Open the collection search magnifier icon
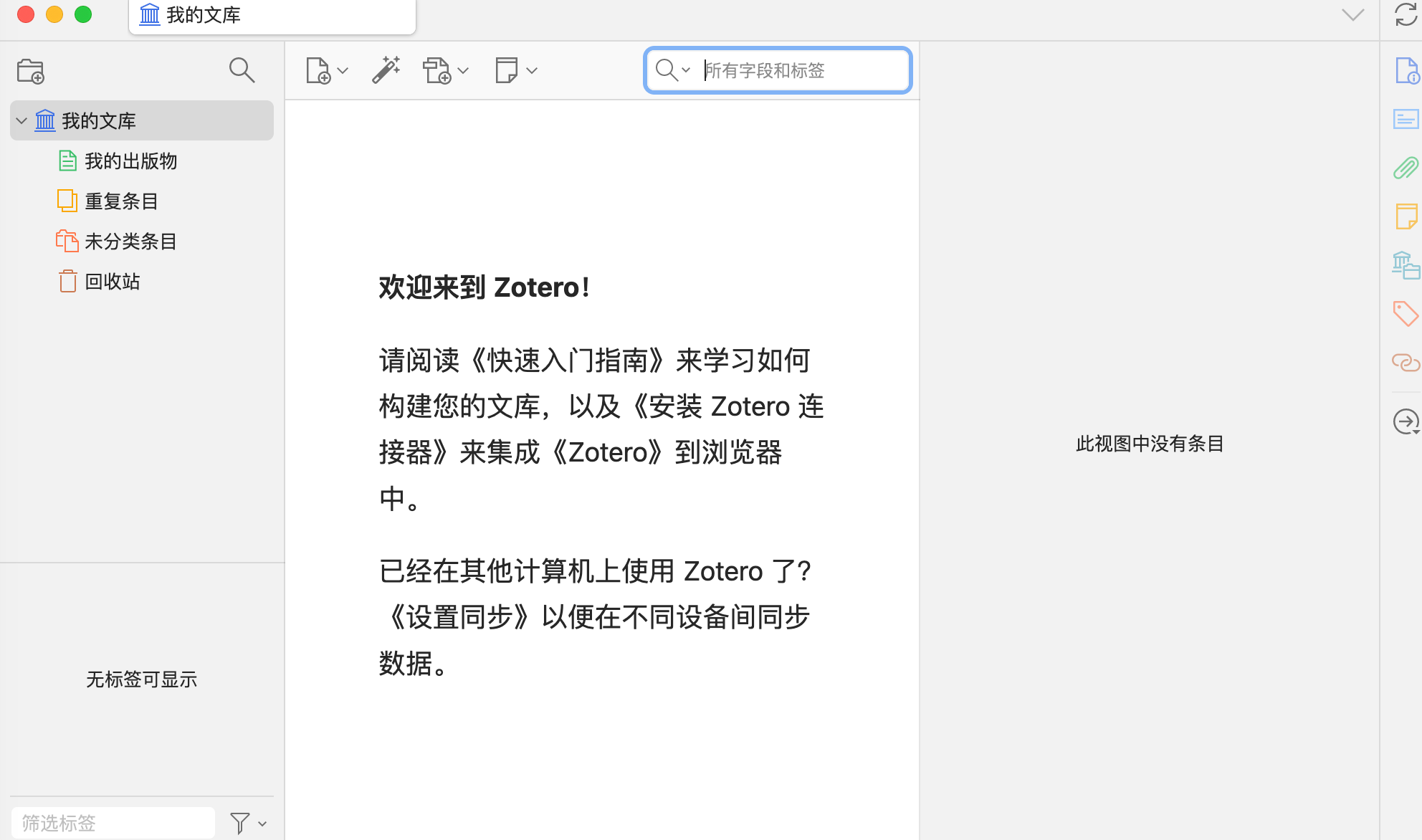The width and height of the screenshot is (1422, 840). pos(242,70)
